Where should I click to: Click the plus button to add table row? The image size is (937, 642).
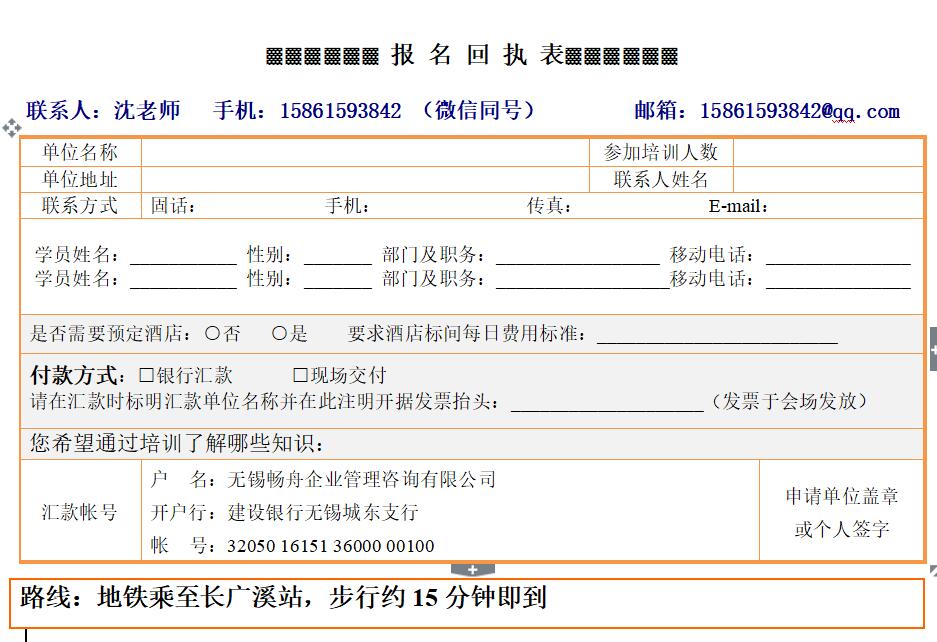pyautogui.click(x=473, y=570)
